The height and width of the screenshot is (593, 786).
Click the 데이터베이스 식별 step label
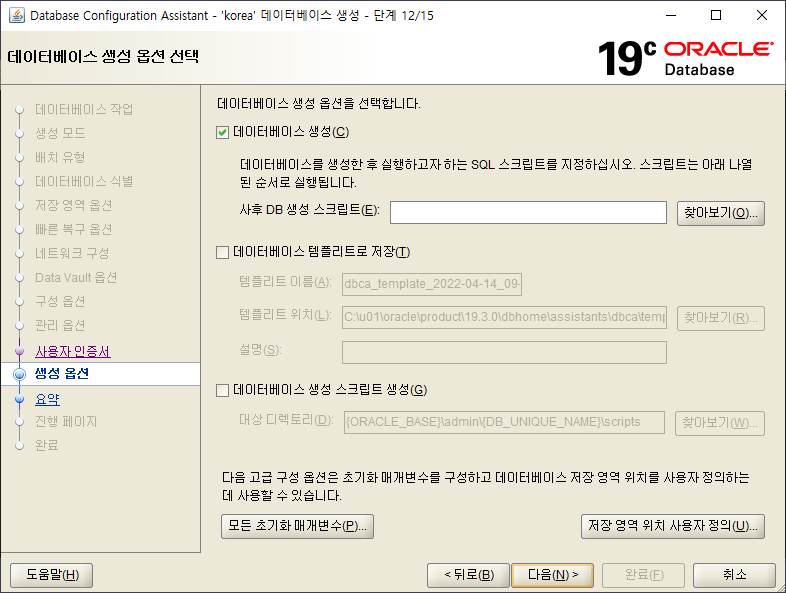[x=84, y=181]
